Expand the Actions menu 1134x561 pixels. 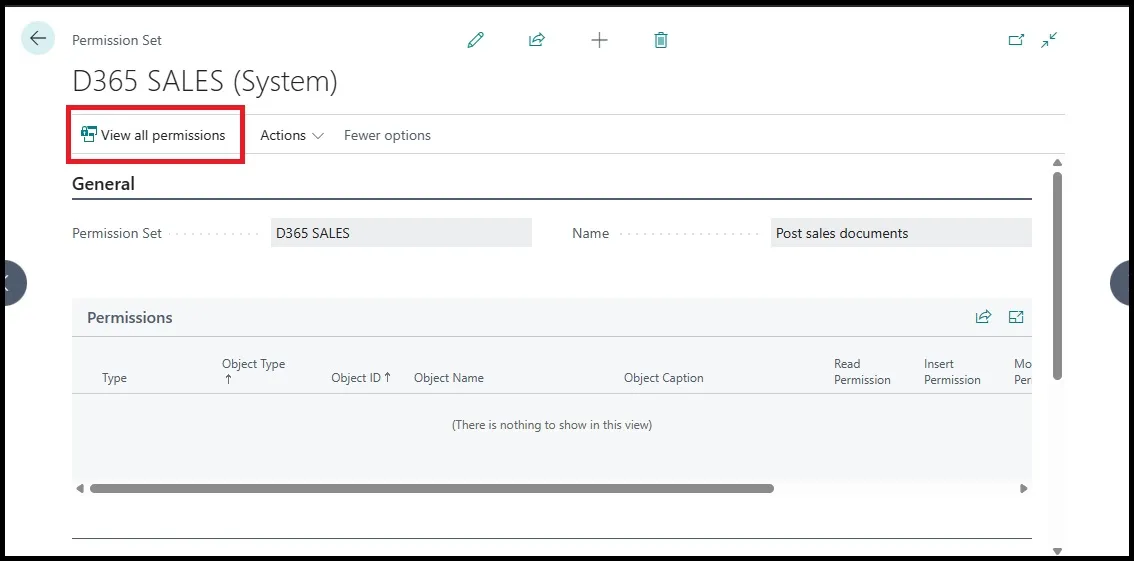tap(291, 135)
